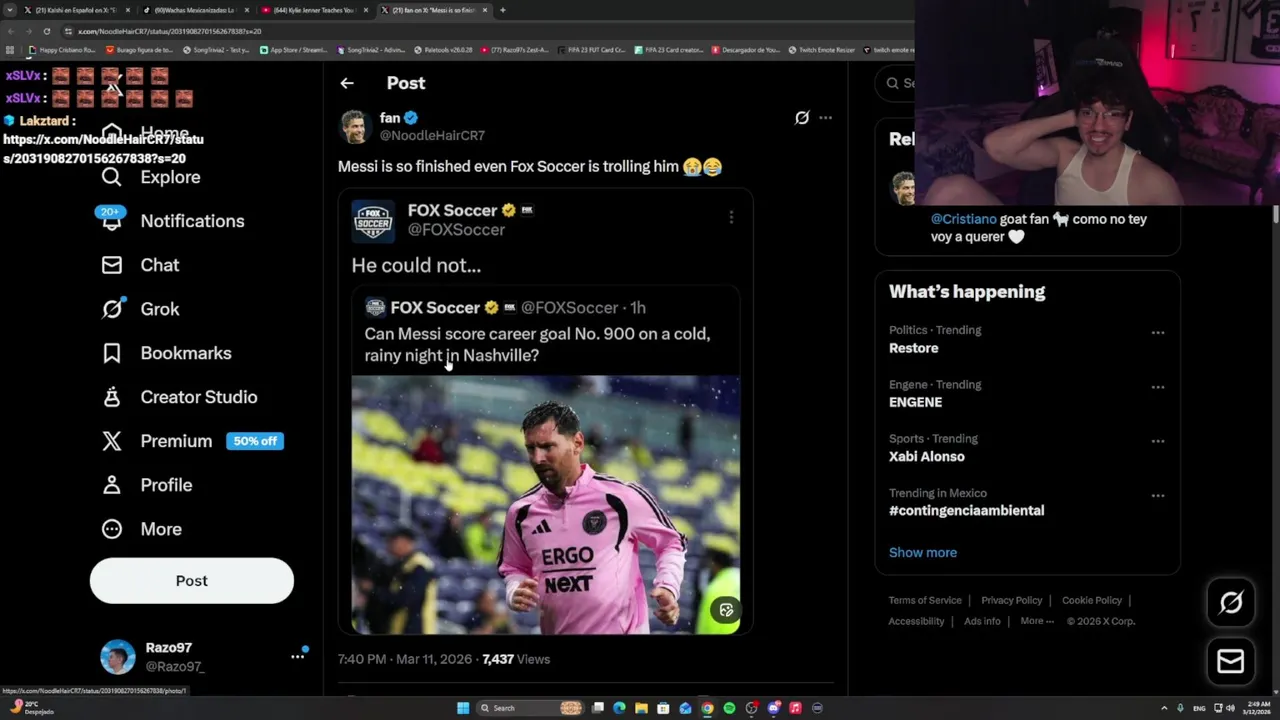The image size is (1280, 720).
Task: Open floating Grok button at bottom right
Action: pyautogui.click(x=1231, y=602)
